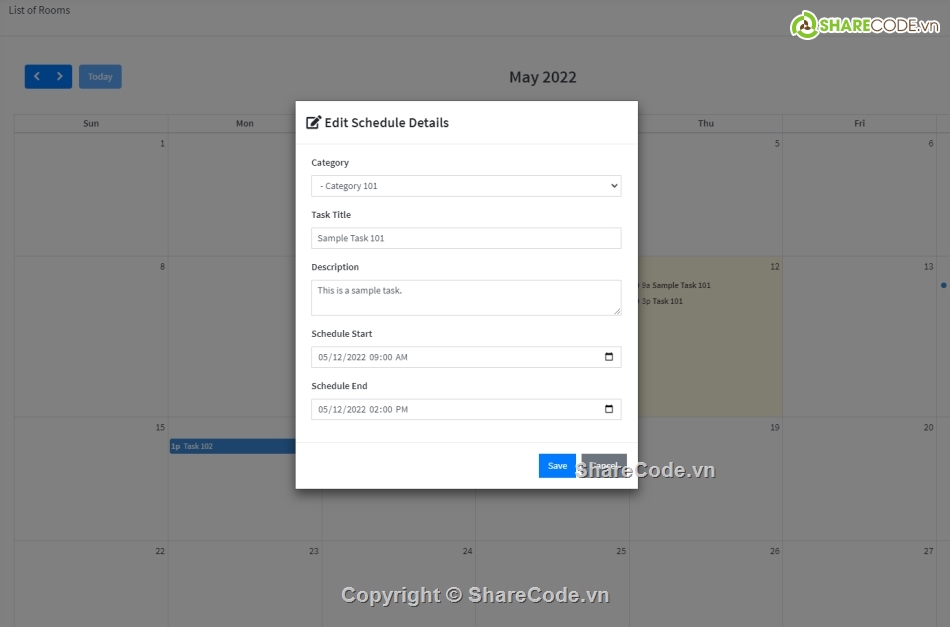Click the previous month arrow button

click(37, 77)
